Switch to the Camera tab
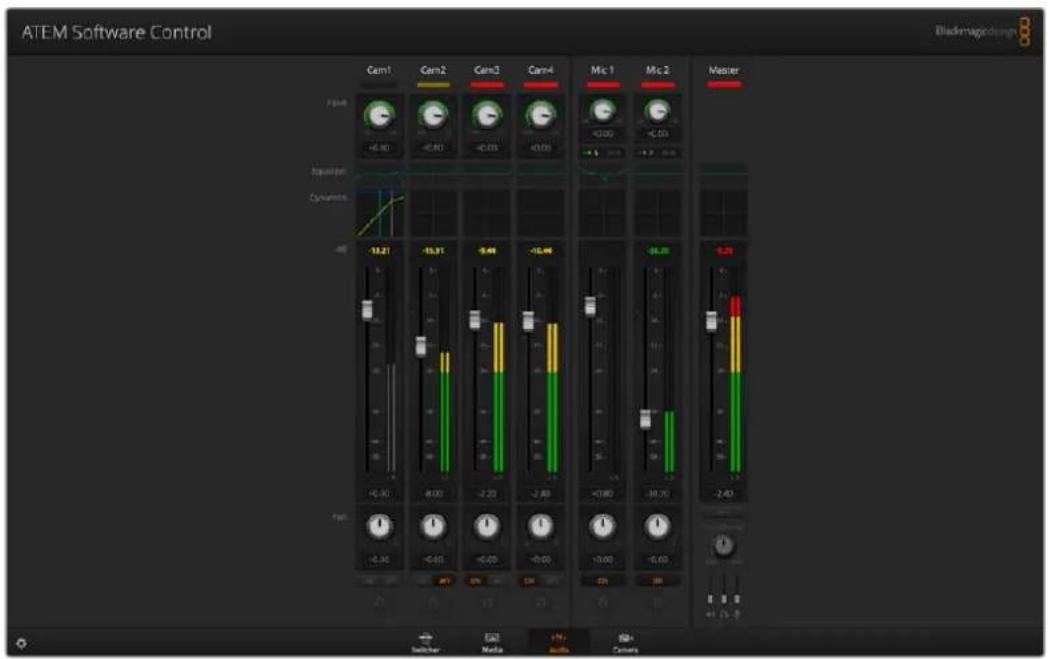This screenshot has width=1048, height=659. pyautogui.click(x=626, y=642)
